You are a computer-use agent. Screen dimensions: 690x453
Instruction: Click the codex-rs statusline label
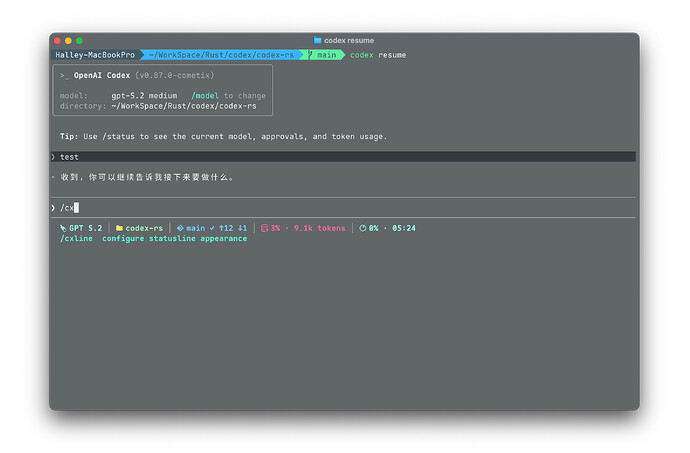144,228
